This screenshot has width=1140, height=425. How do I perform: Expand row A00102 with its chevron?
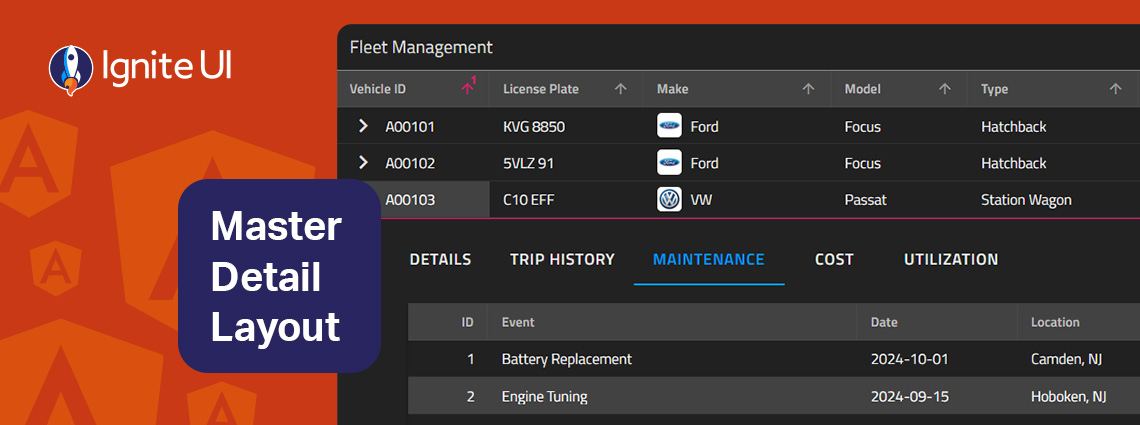point(364,163)
